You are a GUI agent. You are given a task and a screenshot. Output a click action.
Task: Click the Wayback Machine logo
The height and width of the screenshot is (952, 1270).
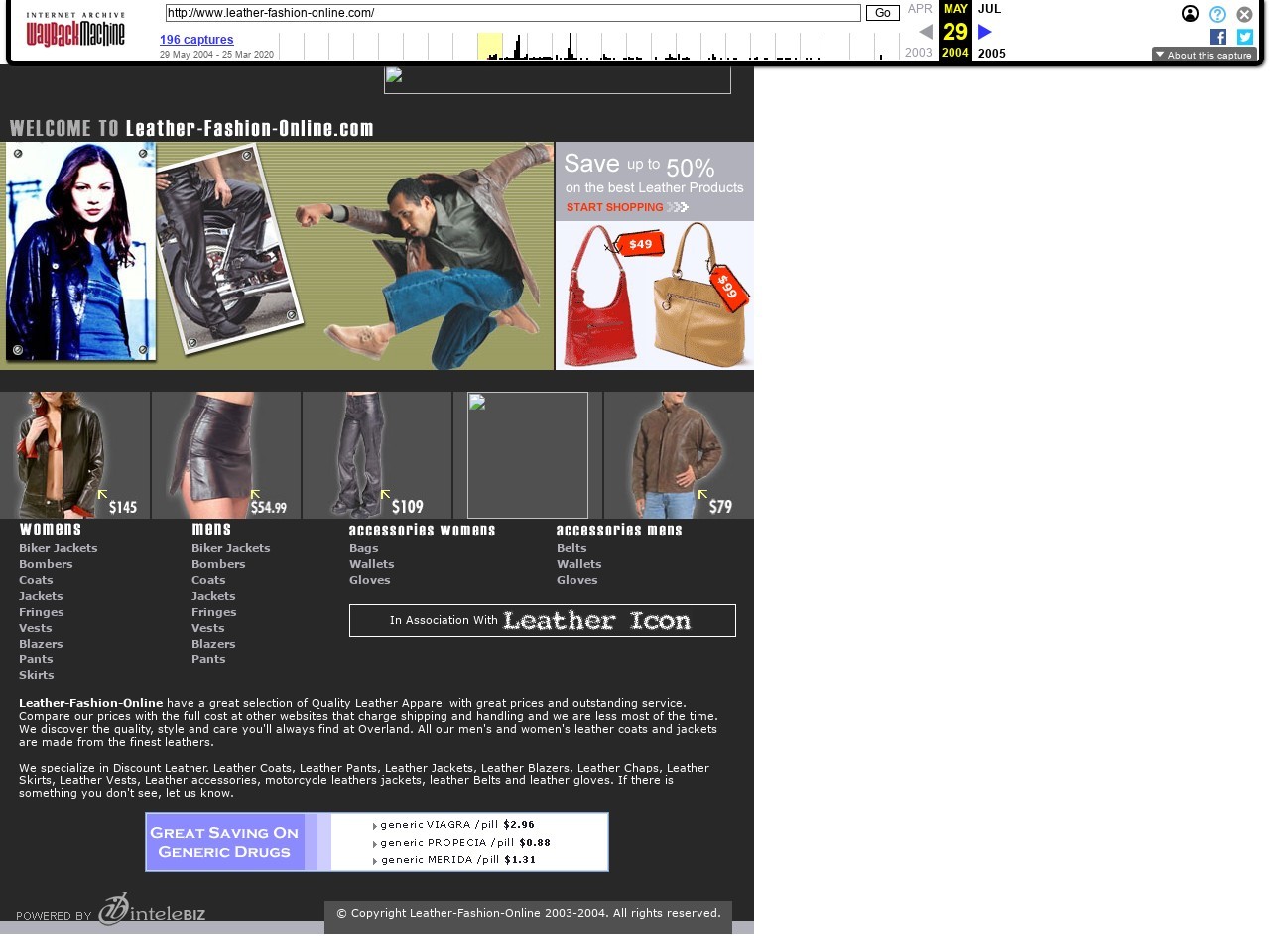(x=75, y=30)
